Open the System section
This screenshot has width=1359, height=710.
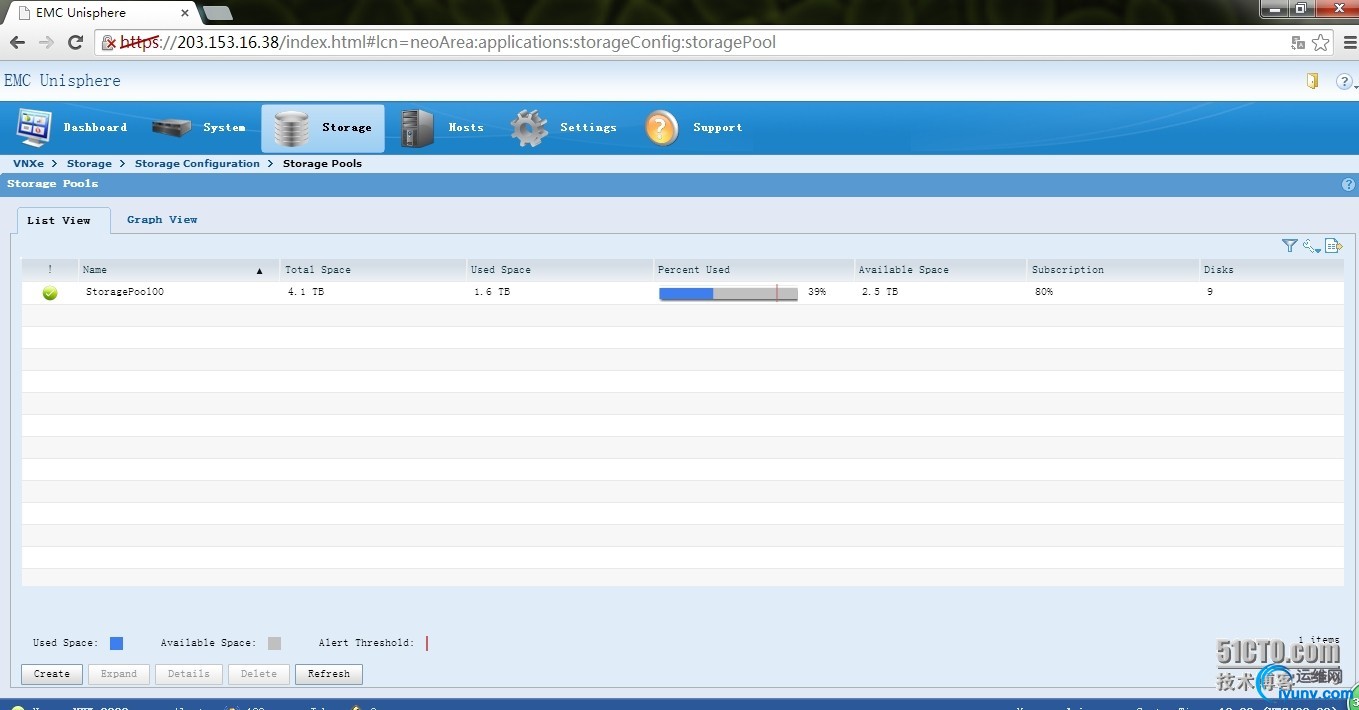point(198,128)
